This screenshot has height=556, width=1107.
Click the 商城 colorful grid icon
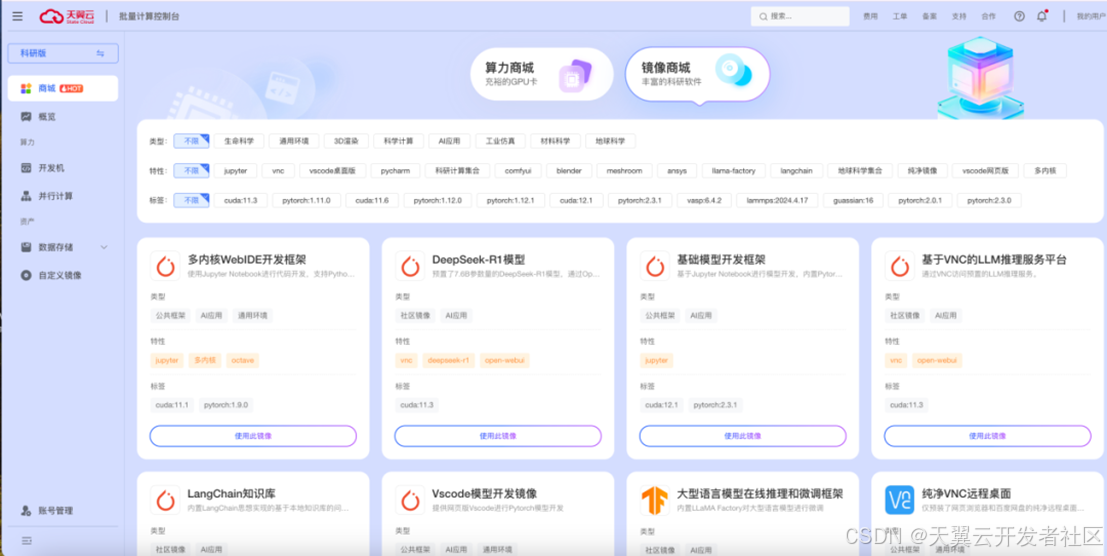click(26, 88)
